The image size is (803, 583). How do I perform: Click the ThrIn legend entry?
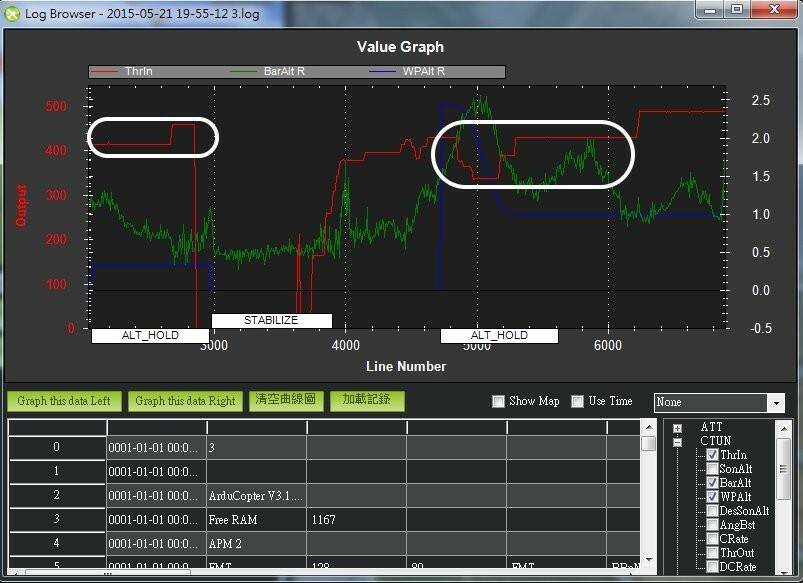tap(121, 71)
